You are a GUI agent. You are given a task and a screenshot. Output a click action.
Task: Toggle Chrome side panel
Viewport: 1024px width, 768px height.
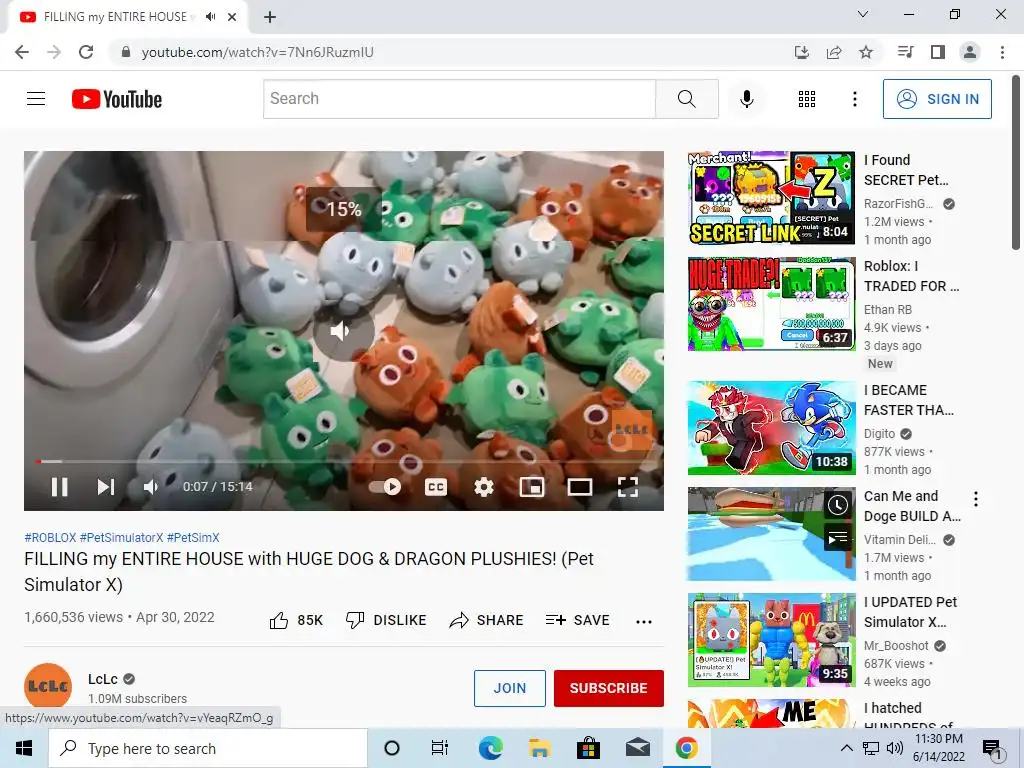[938, 52]
